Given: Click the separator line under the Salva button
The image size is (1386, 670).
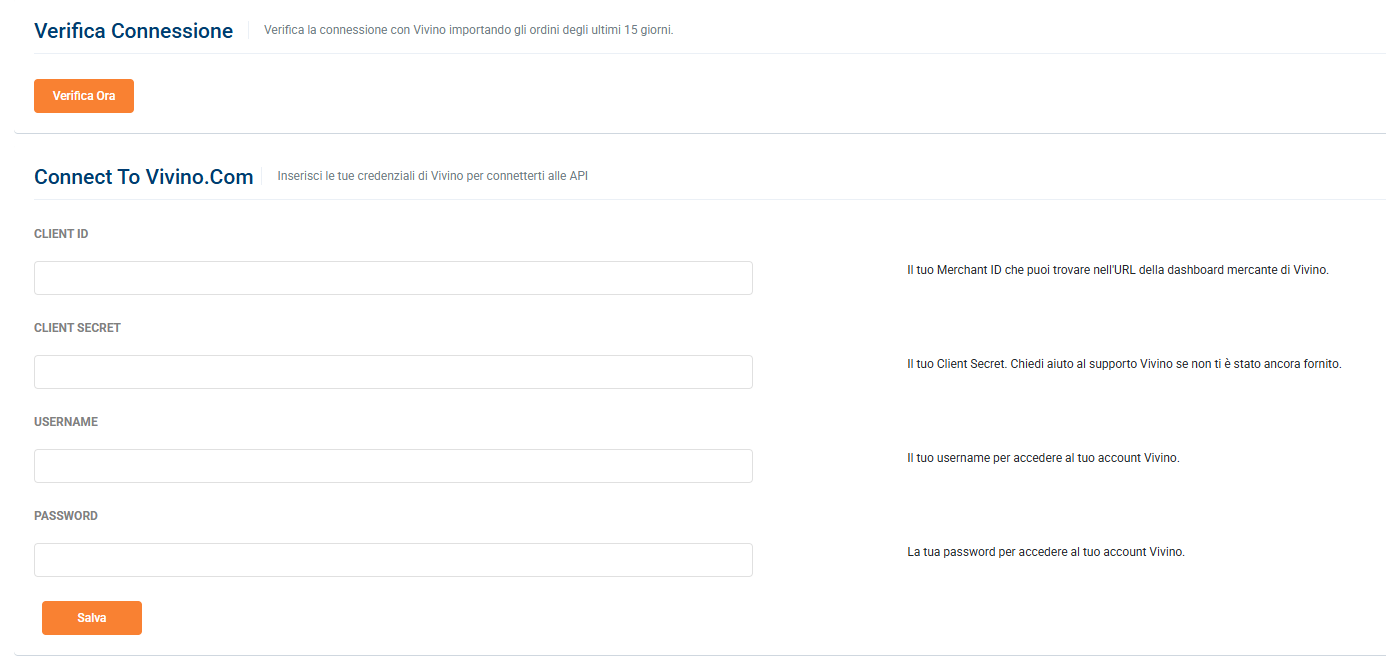Looking at the screenshot, I should pyautogui.click(x=700, y=655).
